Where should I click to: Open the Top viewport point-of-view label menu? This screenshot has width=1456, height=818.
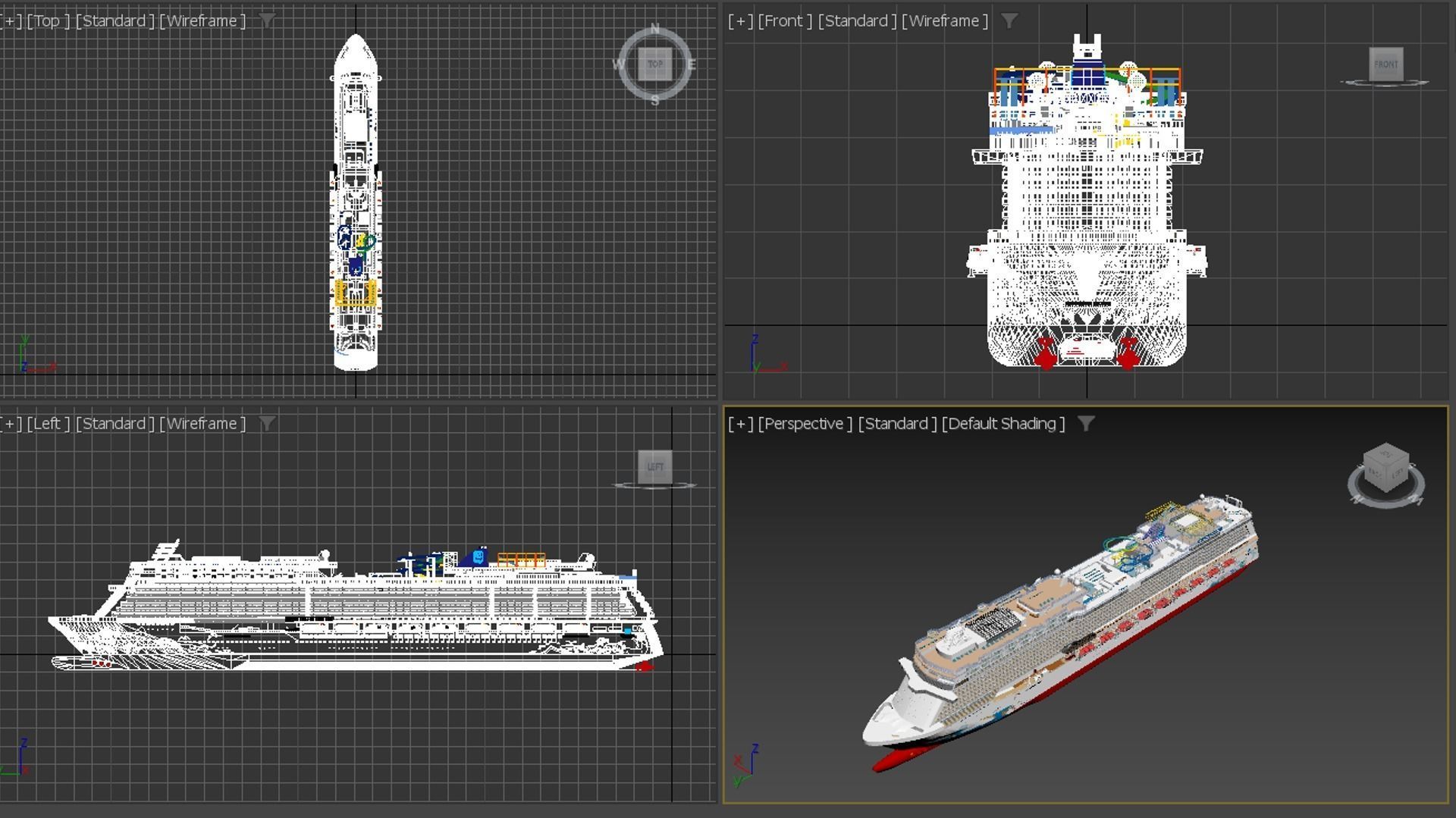(48, 20)
